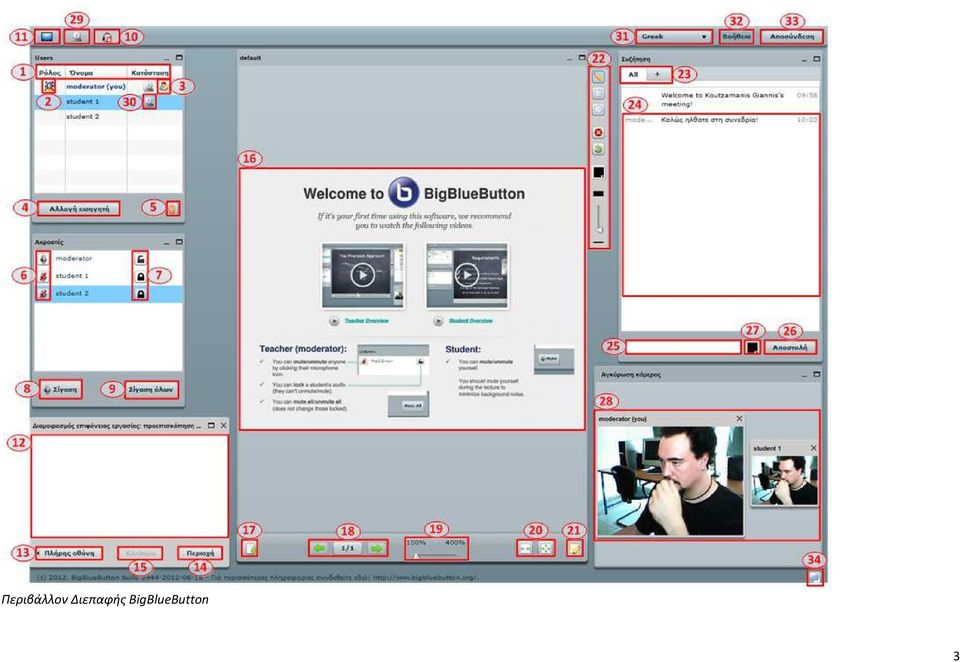The image size is (960, 662).
Task: Clear whiteboard with red X icon
Action: pyautogui.click(x=598, y=132)
